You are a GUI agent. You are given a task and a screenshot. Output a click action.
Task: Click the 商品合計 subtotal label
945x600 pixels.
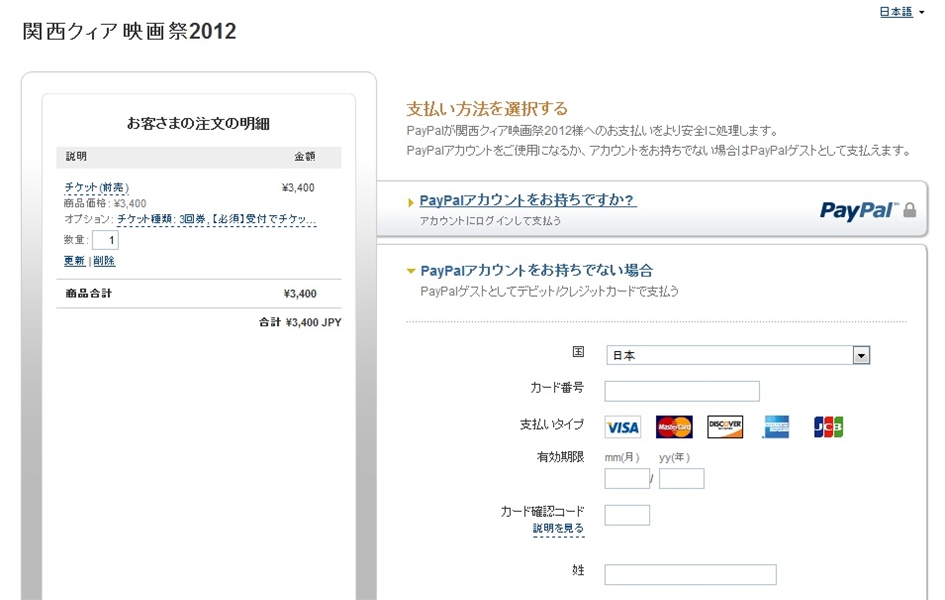coord(89,293)
